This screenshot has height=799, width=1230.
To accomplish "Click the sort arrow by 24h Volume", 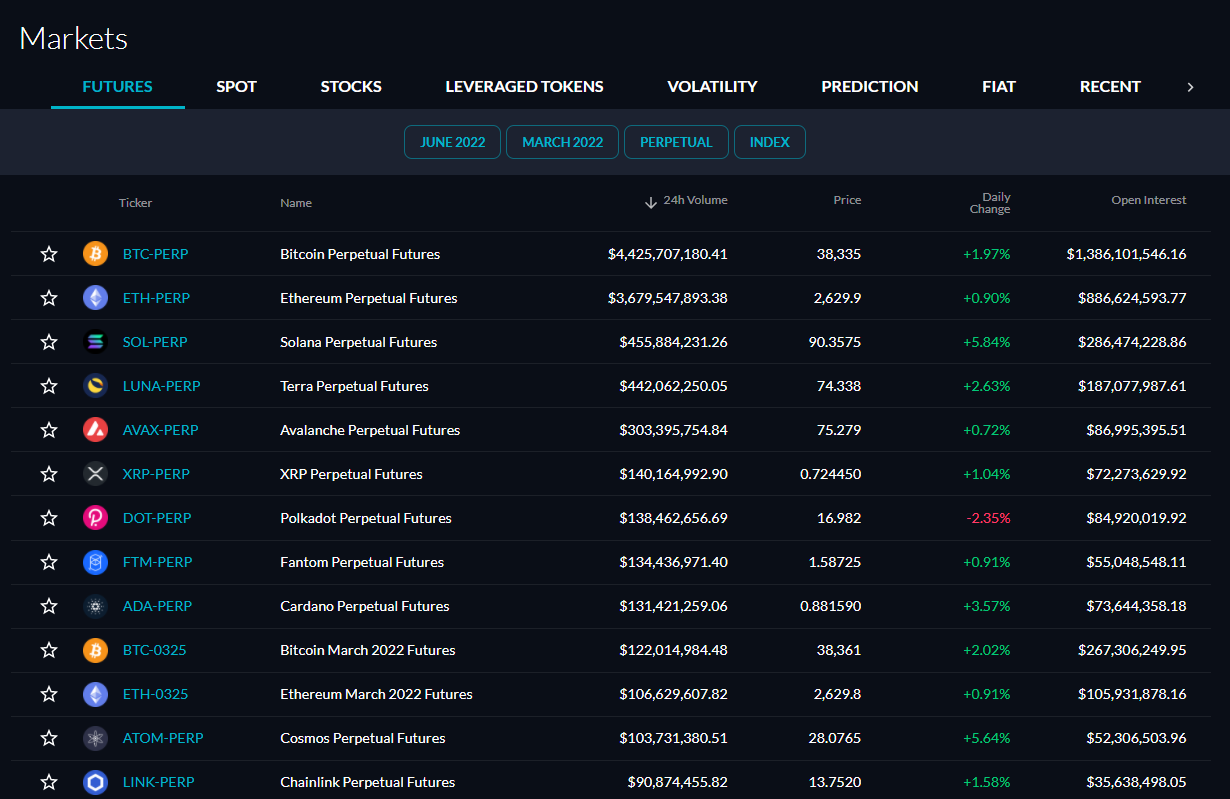I will (x=651, y=202).
